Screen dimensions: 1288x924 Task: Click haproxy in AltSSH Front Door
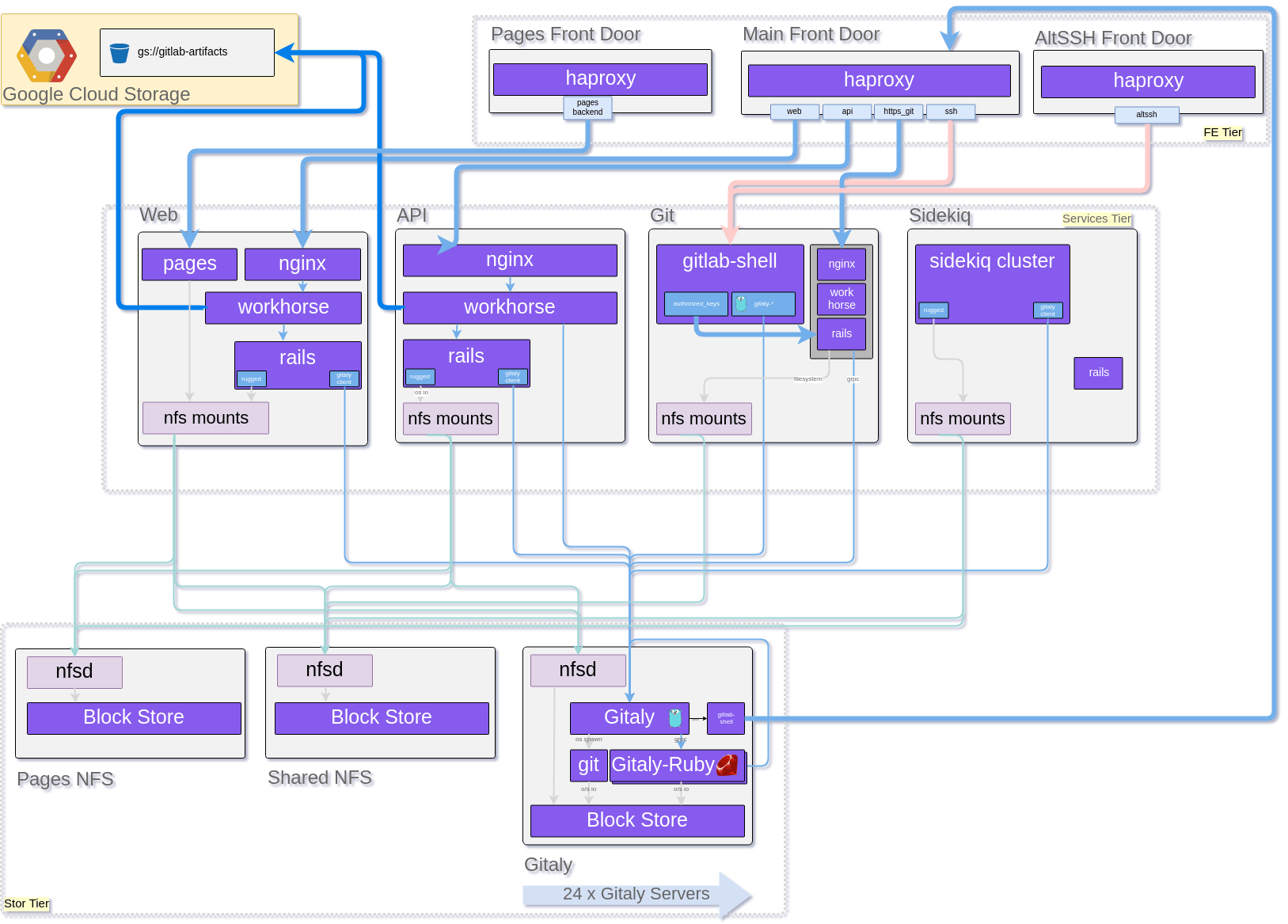coord(1148,82)
